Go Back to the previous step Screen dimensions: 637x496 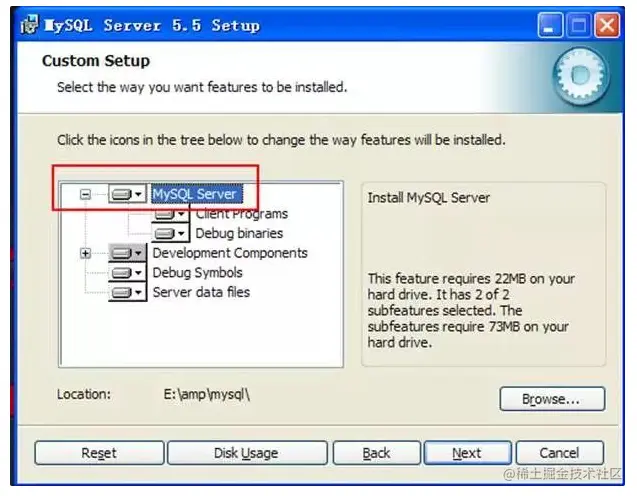(377, 453)
